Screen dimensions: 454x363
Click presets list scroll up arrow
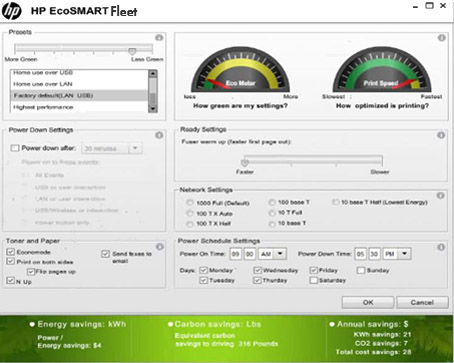coord(153,73)
